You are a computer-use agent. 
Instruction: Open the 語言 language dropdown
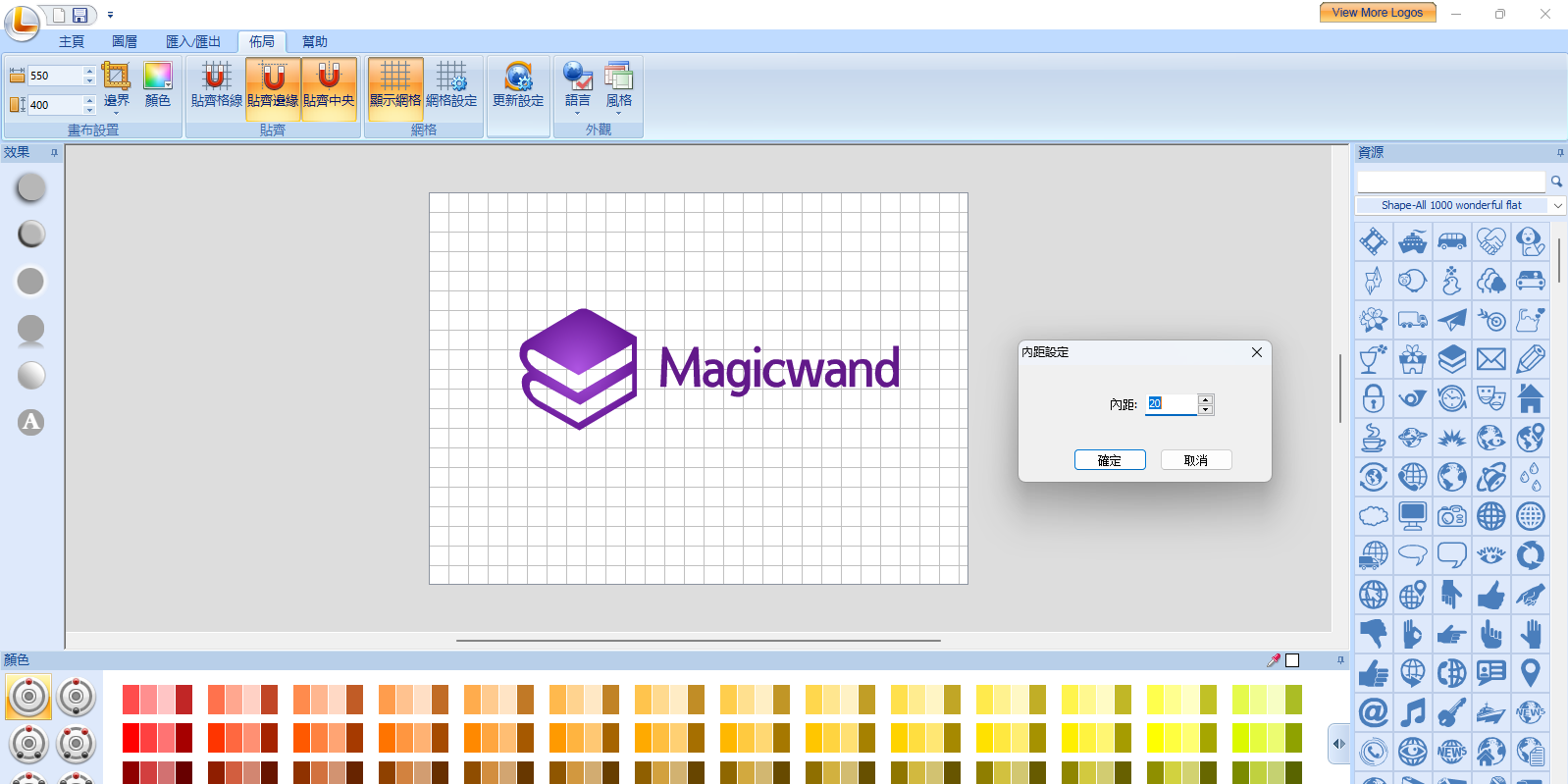pyautogui.click(x=578, y=88)
